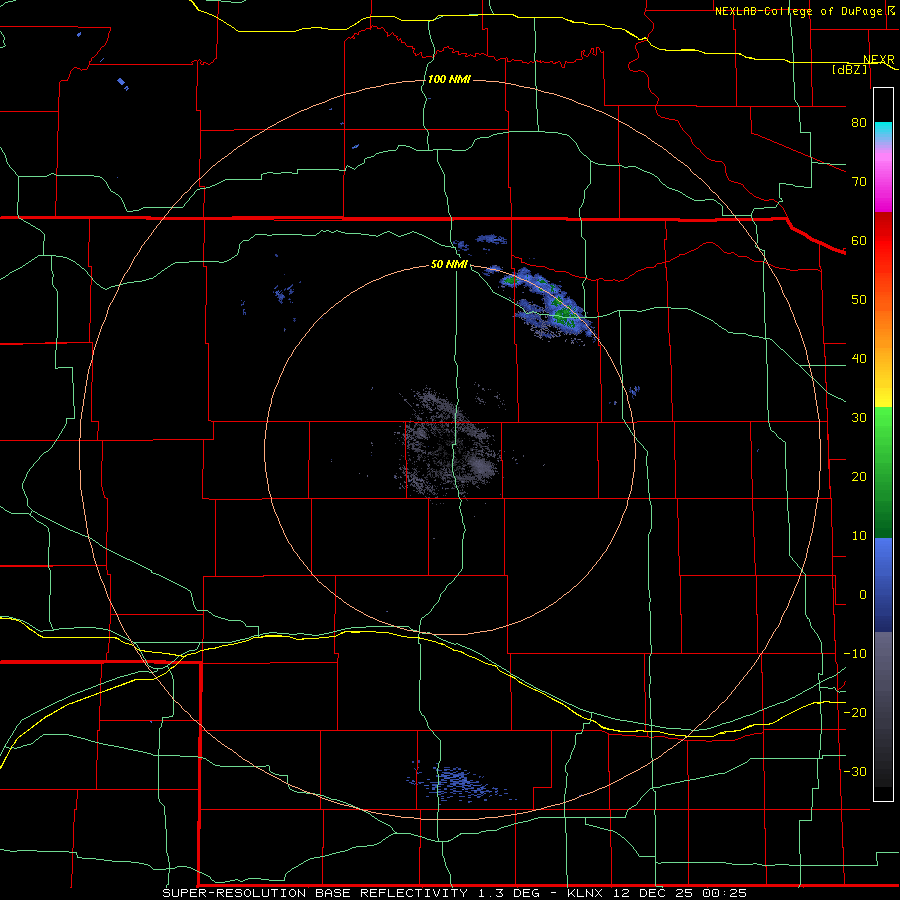Image resolution: width=900 pixels, height=900 pixels.
Task: Click the -20 value on the dBZ scale
Action: point(855,712)
